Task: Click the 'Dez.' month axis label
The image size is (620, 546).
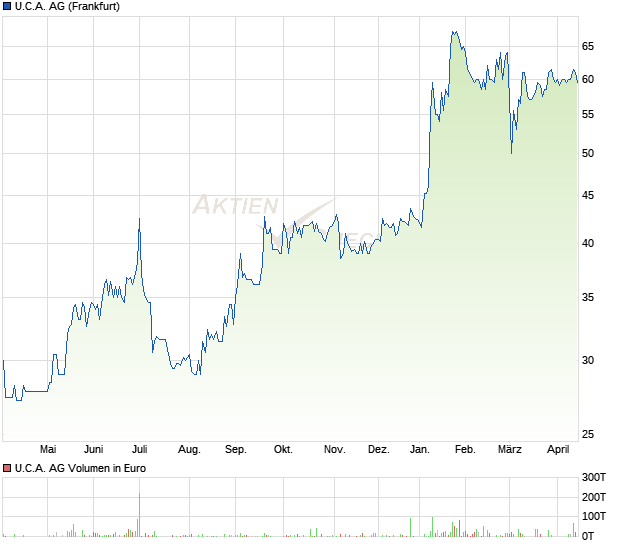Action: coord(379,450)
